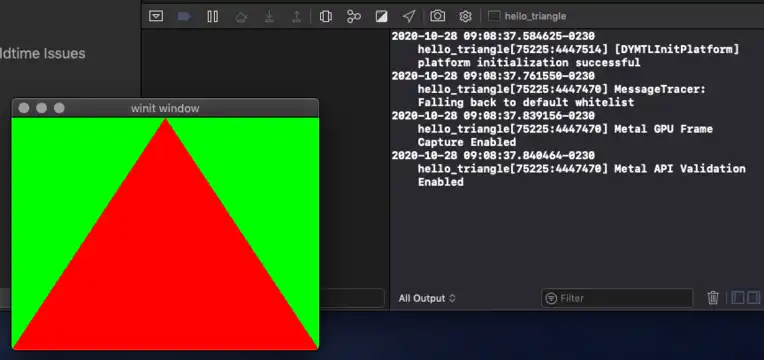Clear console with the trash icon
The height and width of the screenshot is (360, 764).
coord(713,298)
